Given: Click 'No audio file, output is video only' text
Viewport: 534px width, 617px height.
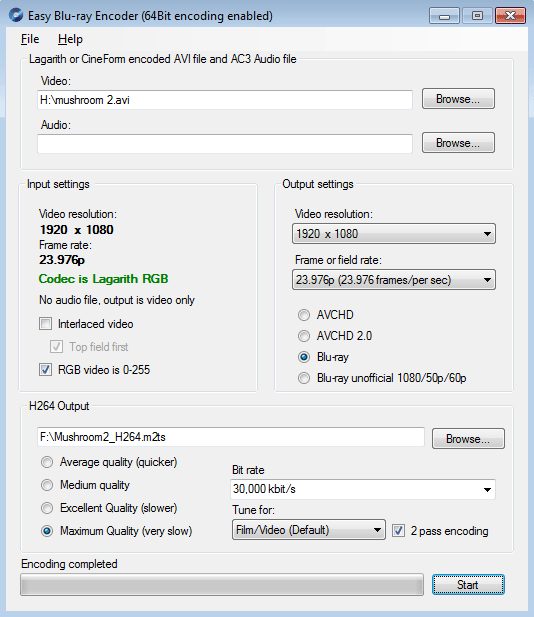Looking at the screenshot, I should pyautogui.click(x=117, y=300).
